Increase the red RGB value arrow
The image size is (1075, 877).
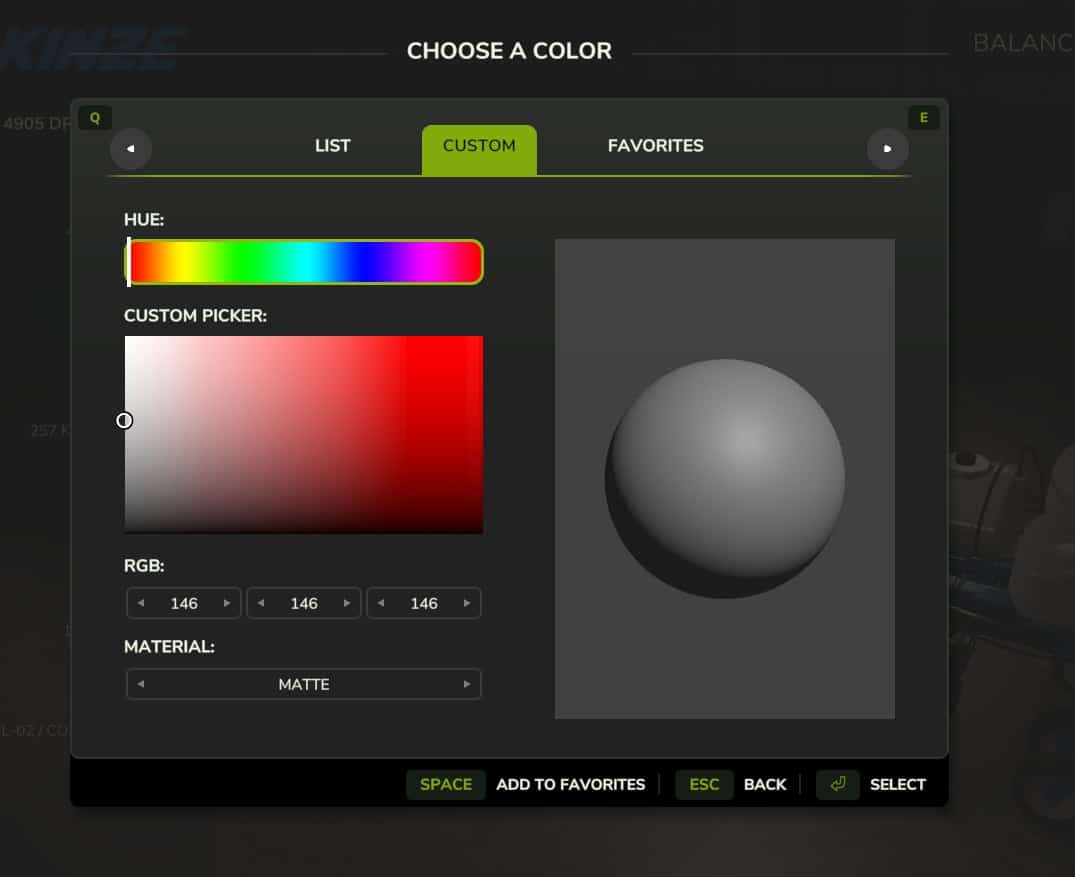coord(227,603)
